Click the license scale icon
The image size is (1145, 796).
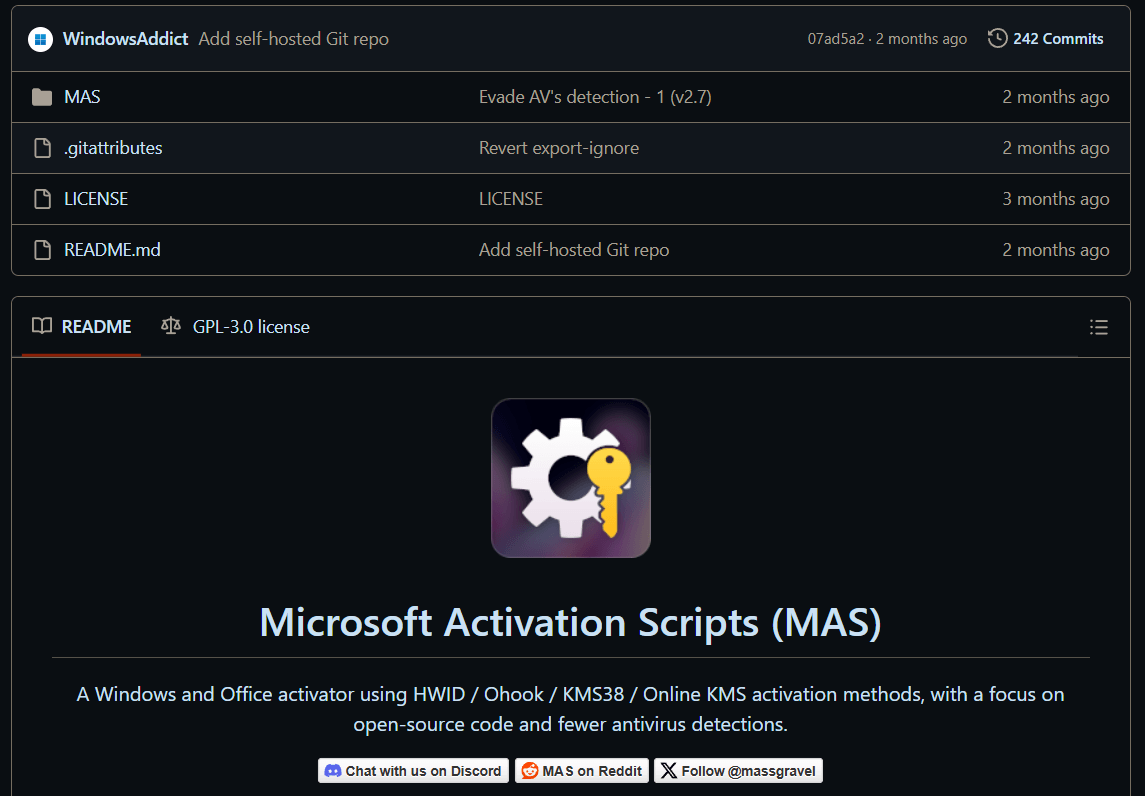point(171,326)
